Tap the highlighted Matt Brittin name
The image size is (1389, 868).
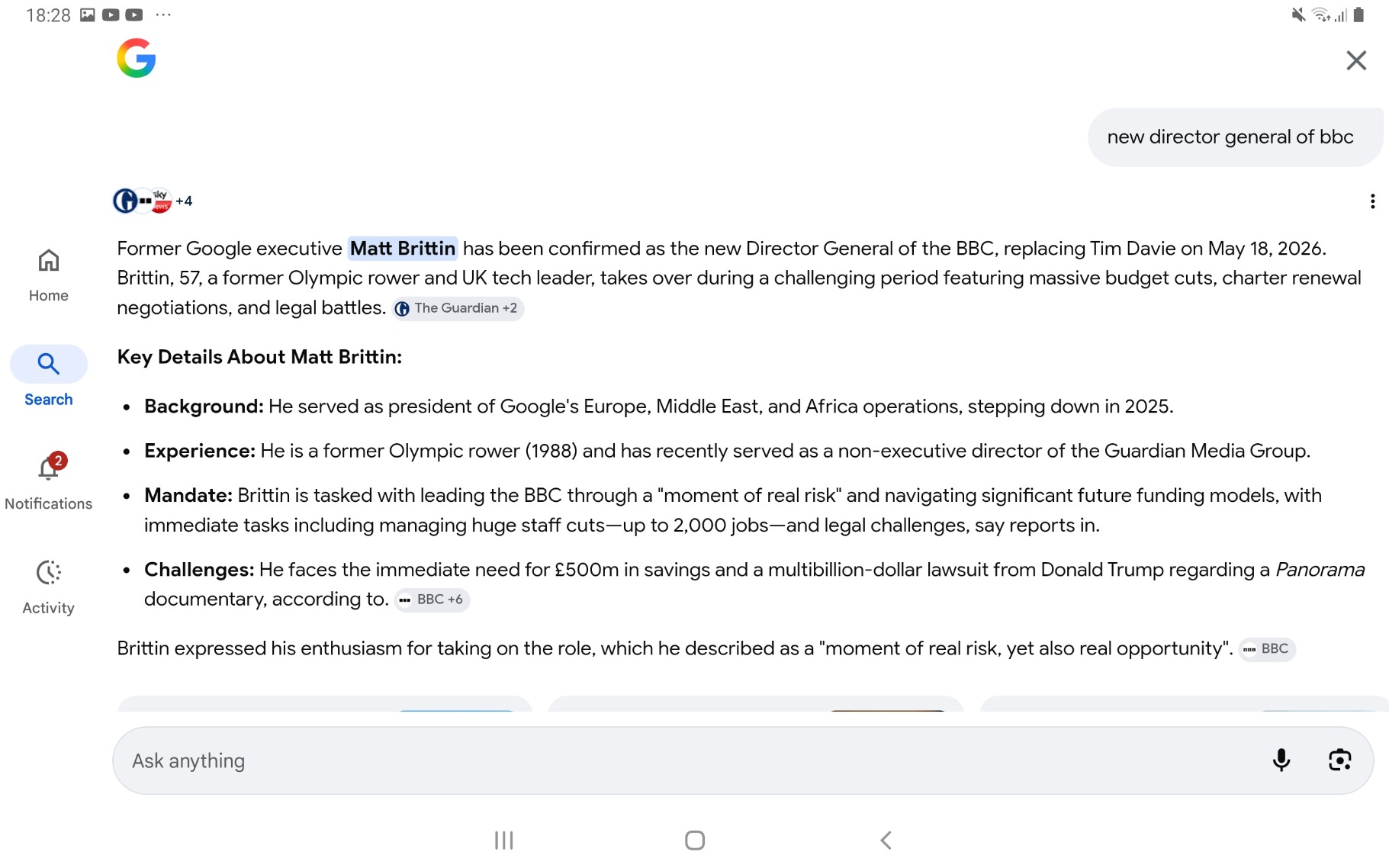pyautogui.click(x=402, y=249)
